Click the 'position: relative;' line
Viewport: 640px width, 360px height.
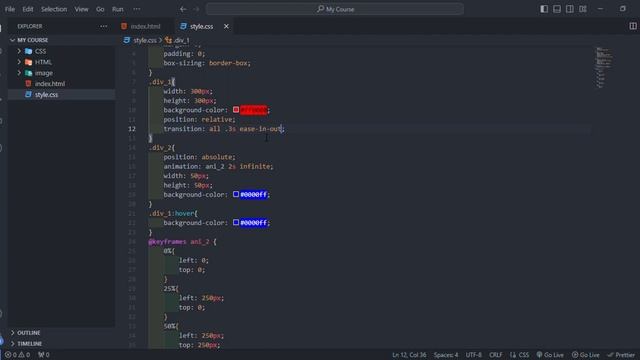tap(199, 119)
